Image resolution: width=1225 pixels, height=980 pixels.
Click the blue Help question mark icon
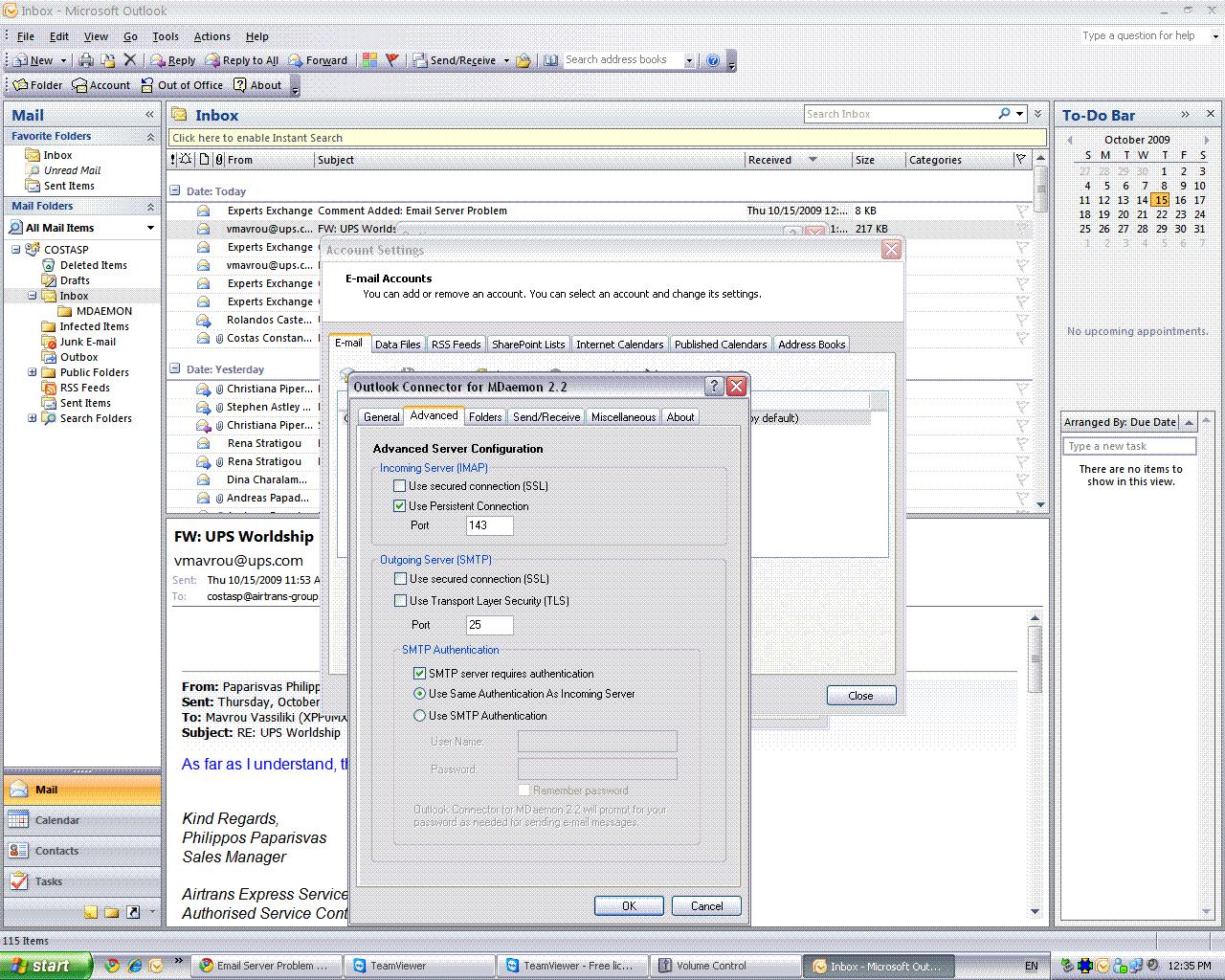click(x=712, y=60)
